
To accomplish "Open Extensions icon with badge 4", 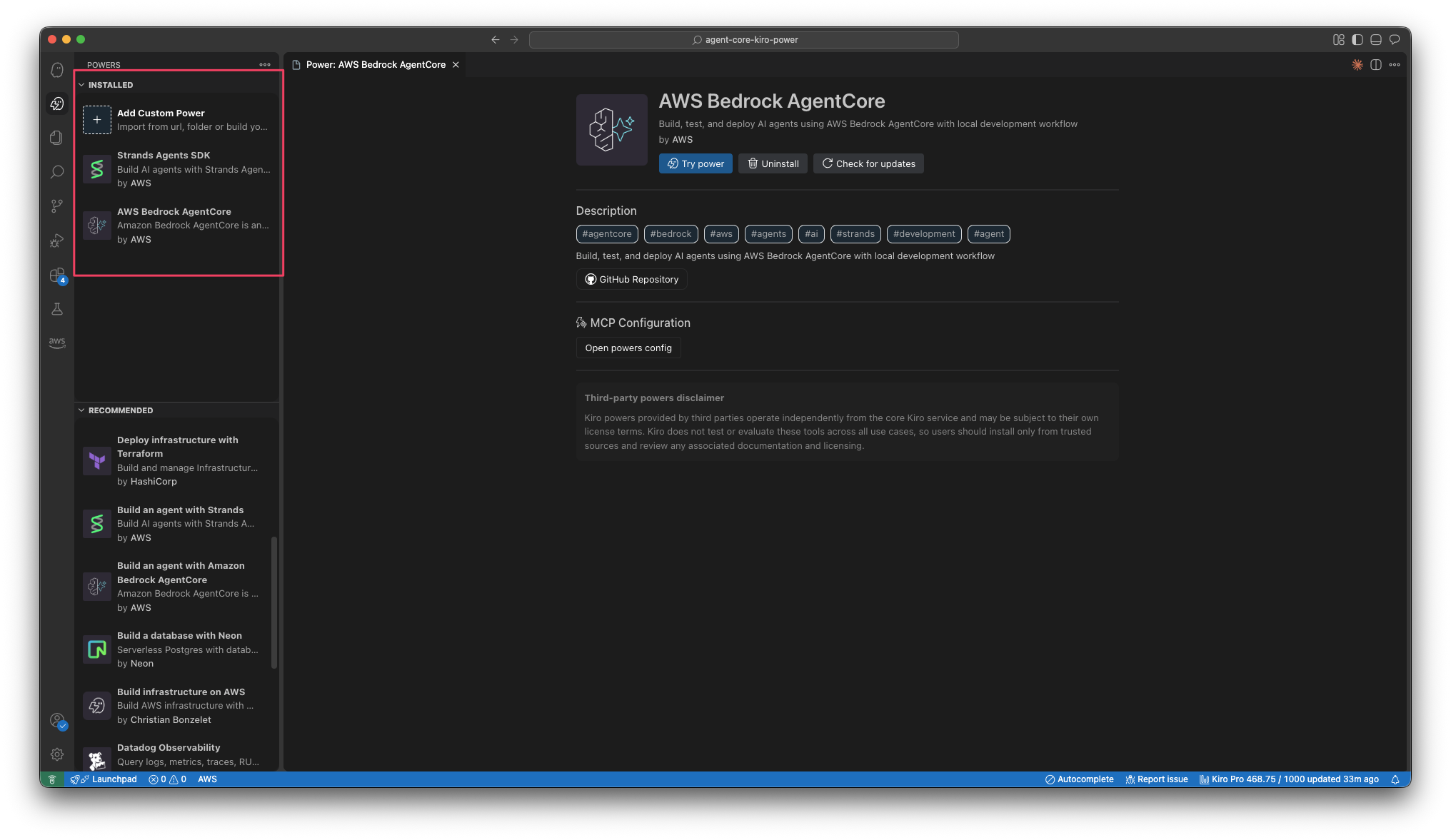I will [x=57, y=275].
